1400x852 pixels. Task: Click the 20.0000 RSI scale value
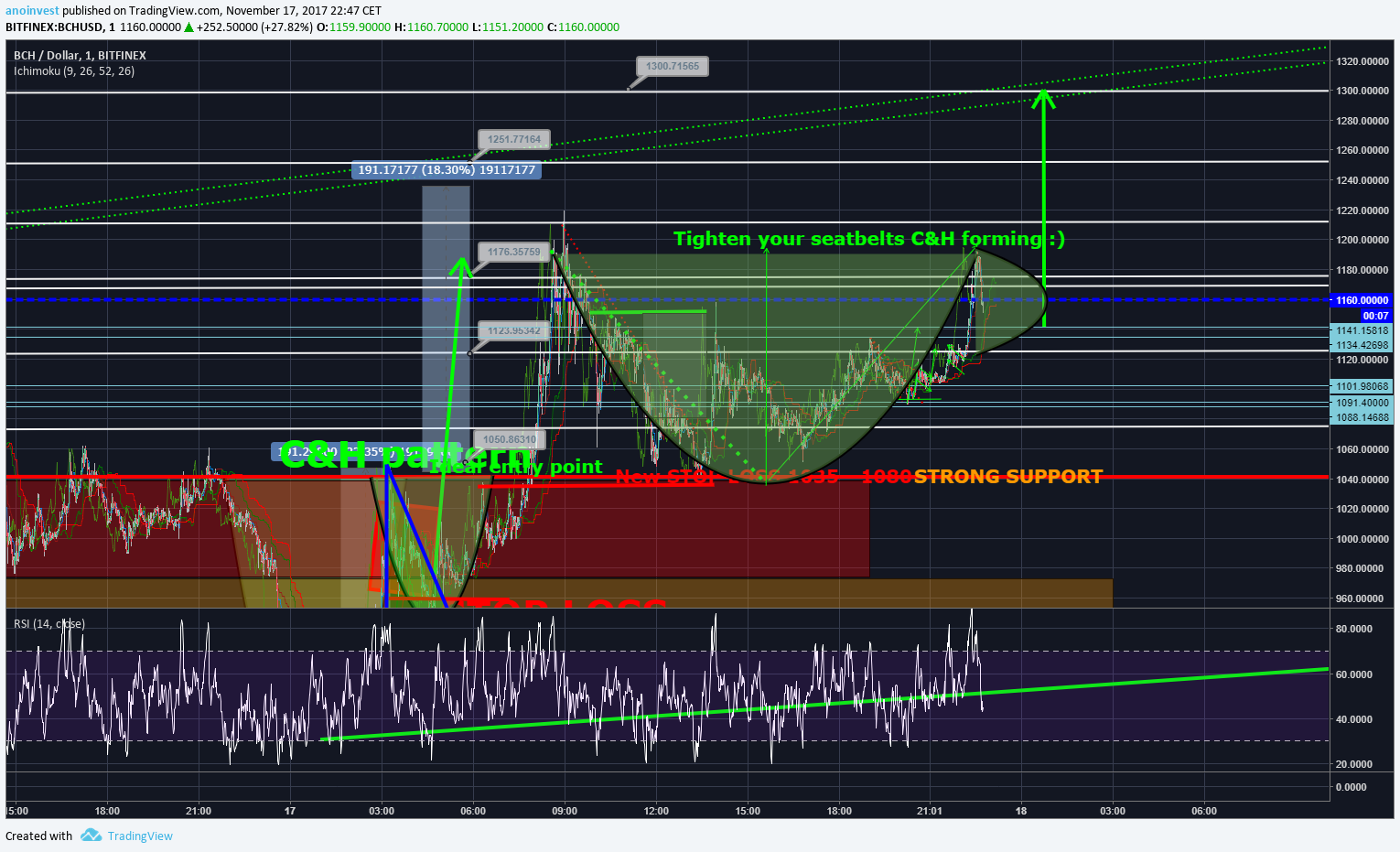(1353, 764)
